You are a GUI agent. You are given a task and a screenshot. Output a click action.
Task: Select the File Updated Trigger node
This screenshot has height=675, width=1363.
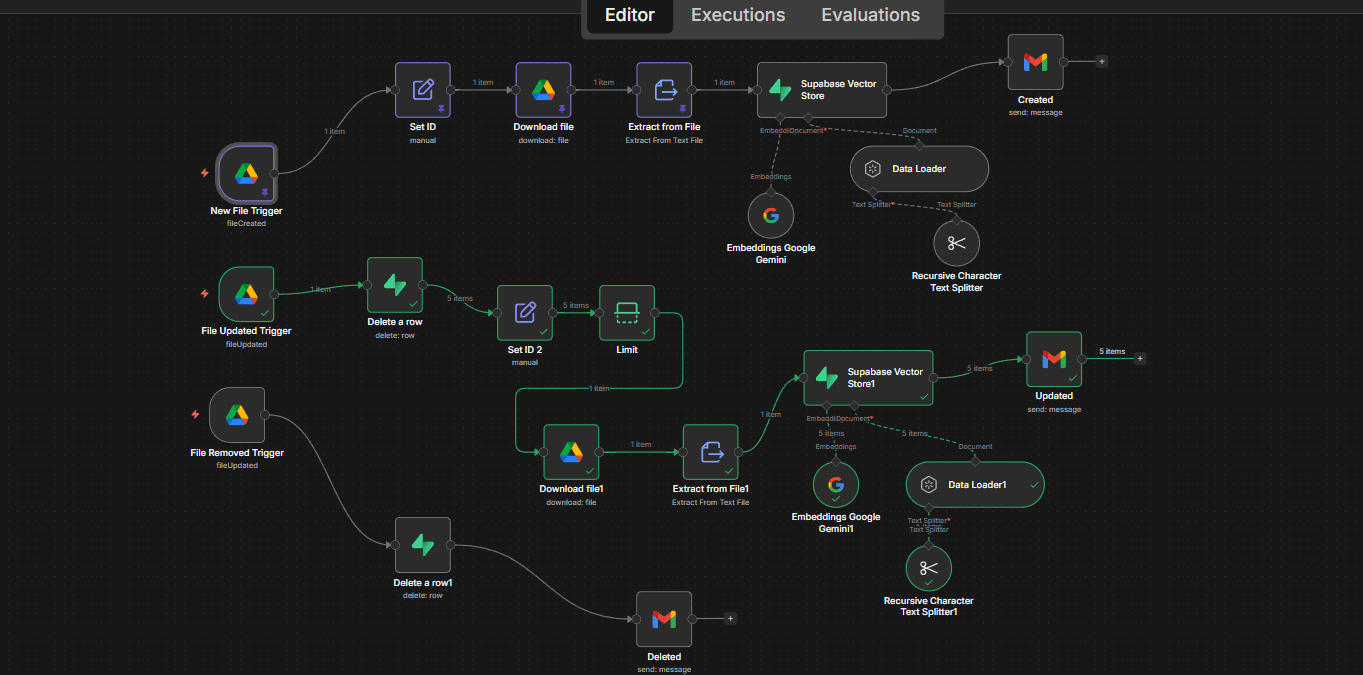pyautogui.click(x=246, y=294)
